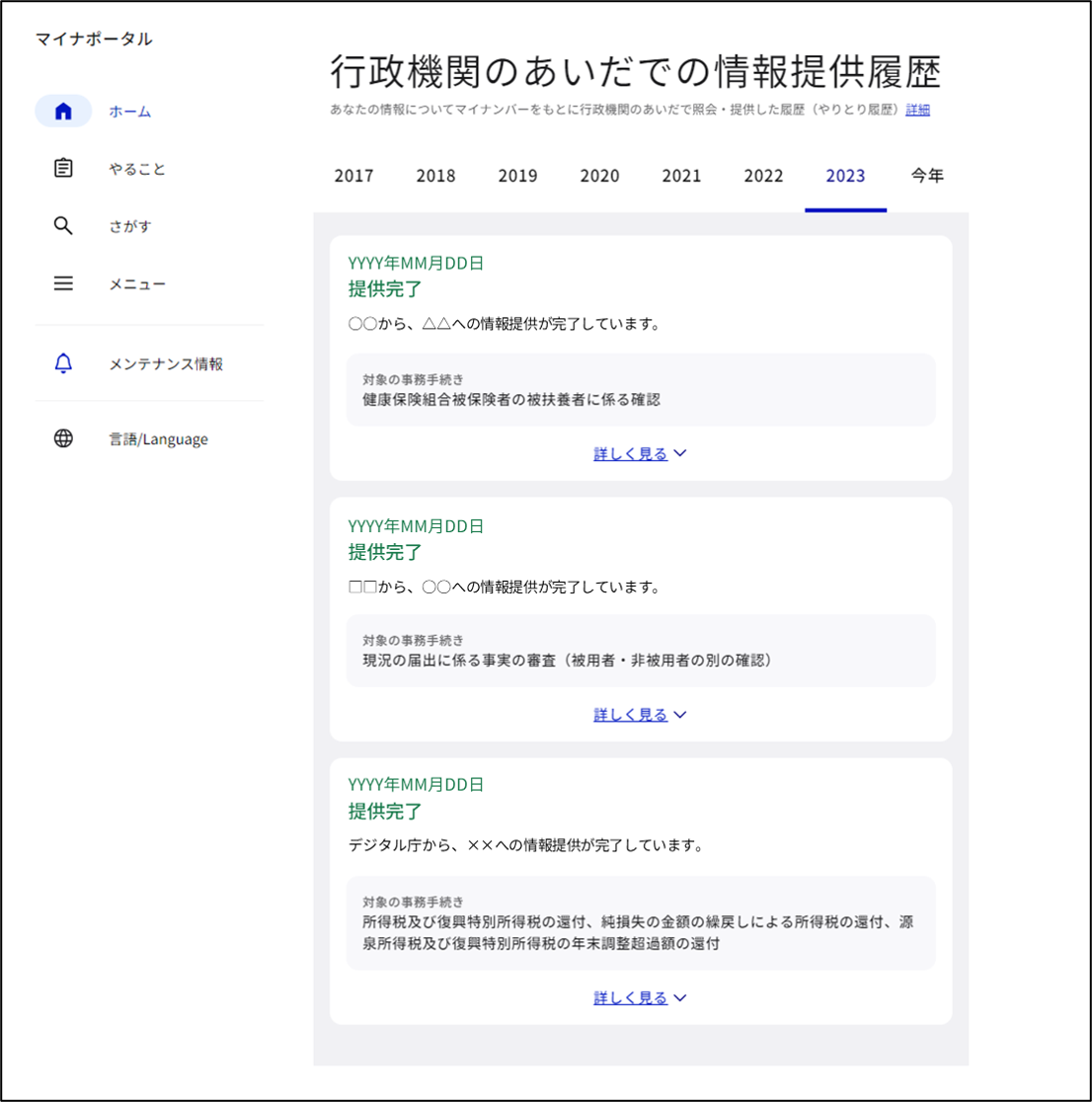This screenshot has height=1102, width=1092.
Task: Click the globe icon for language
Action: click(63, 438)
